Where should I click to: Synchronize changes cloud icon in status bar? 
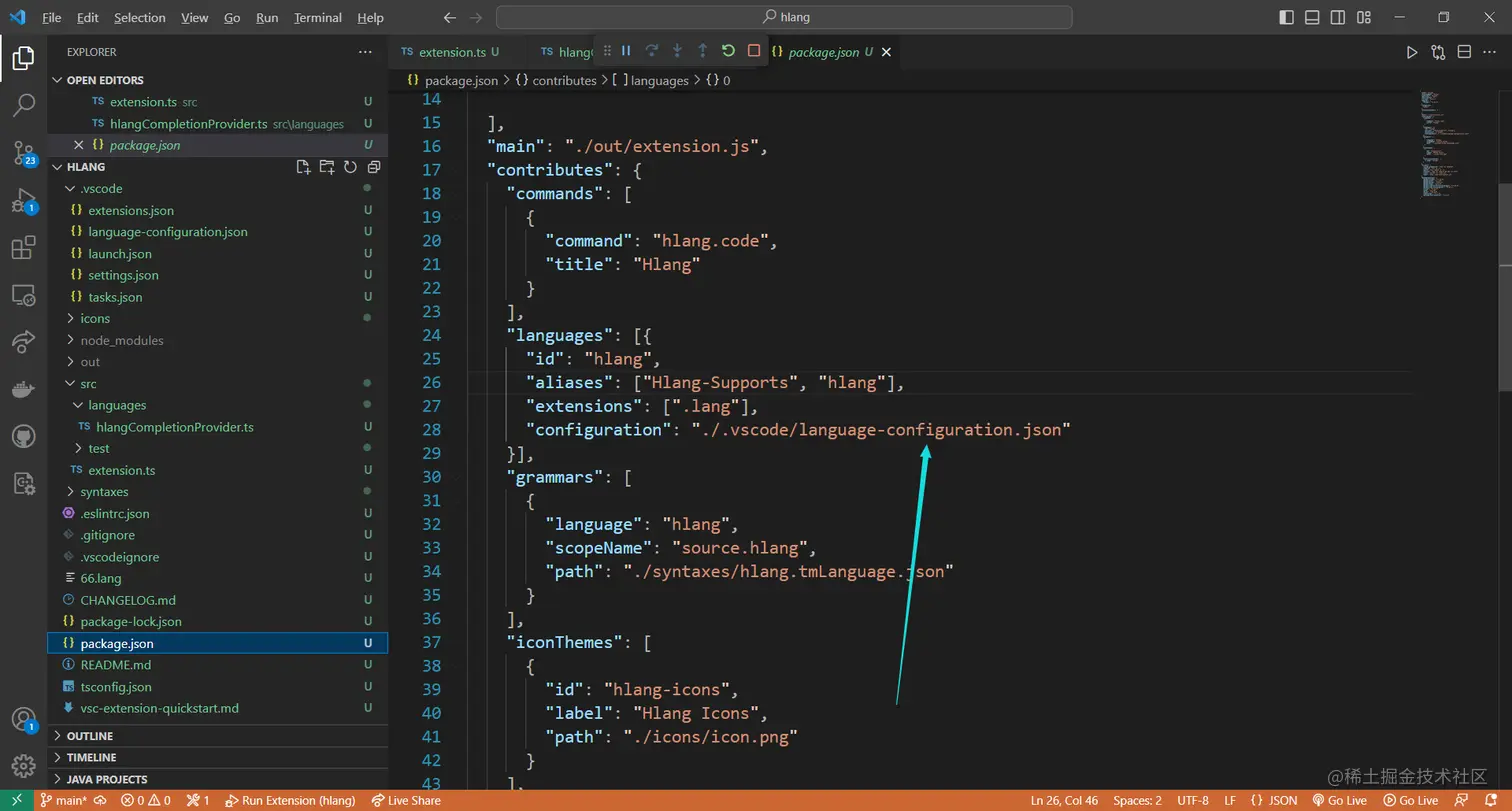100,800
